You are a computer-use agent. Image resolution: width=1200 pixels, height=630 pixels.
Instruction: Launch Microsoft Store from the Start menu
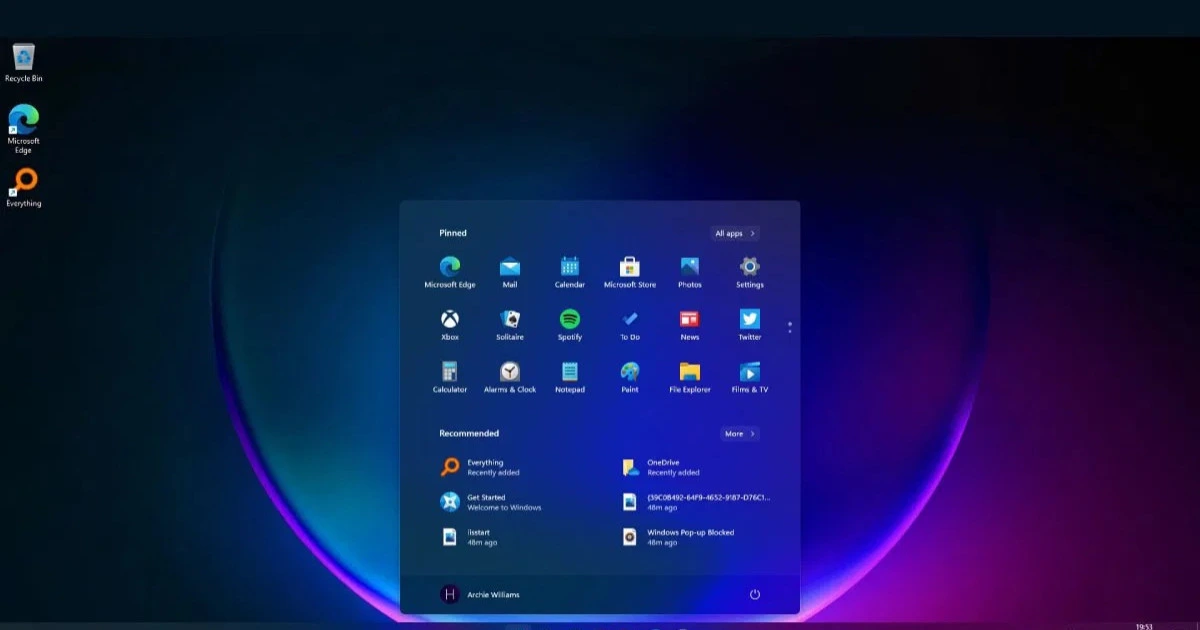pos(630,271)
